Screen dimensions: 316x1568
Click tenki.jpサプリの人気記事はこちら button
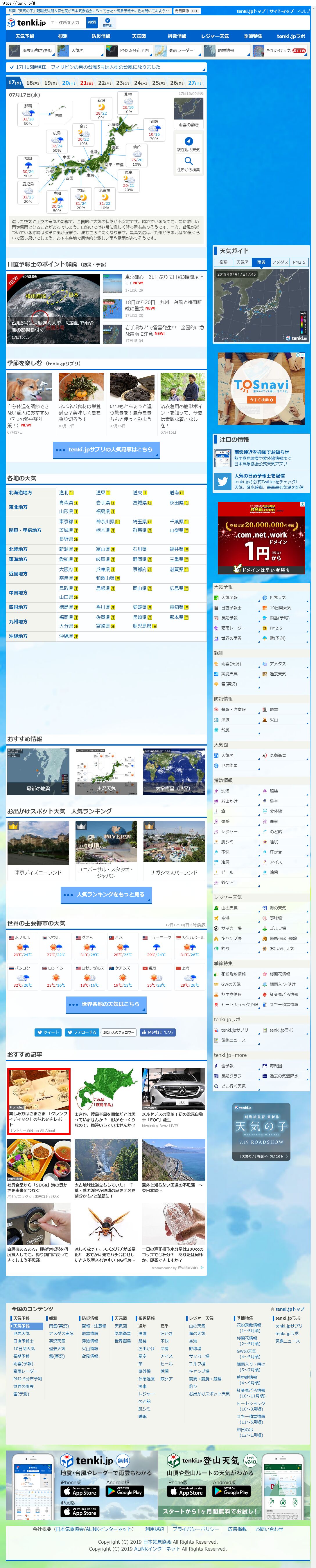point(107,449)
